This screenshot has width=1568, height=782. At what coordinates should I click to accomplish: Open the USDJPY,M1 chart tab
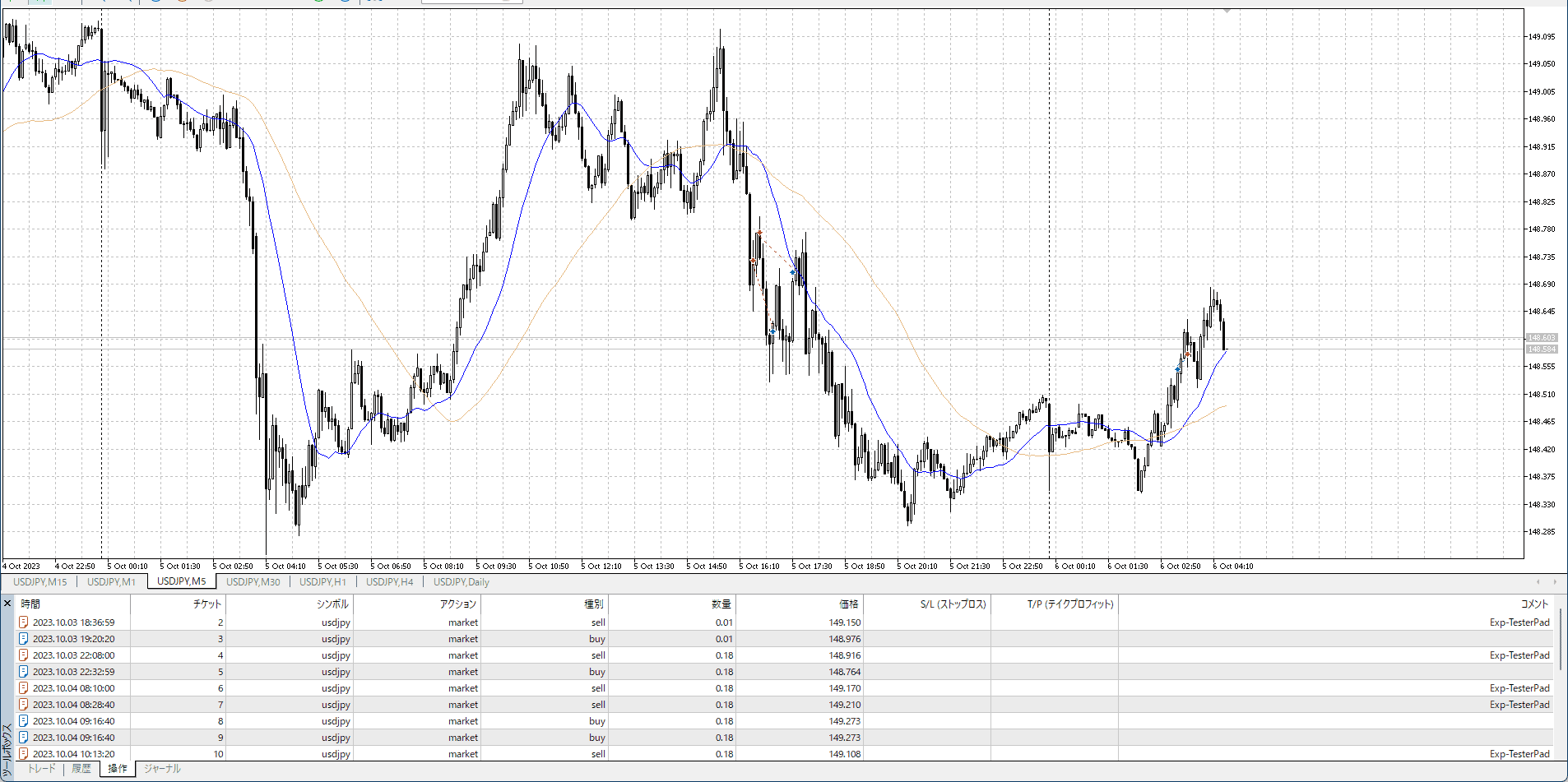coord(111,582)
